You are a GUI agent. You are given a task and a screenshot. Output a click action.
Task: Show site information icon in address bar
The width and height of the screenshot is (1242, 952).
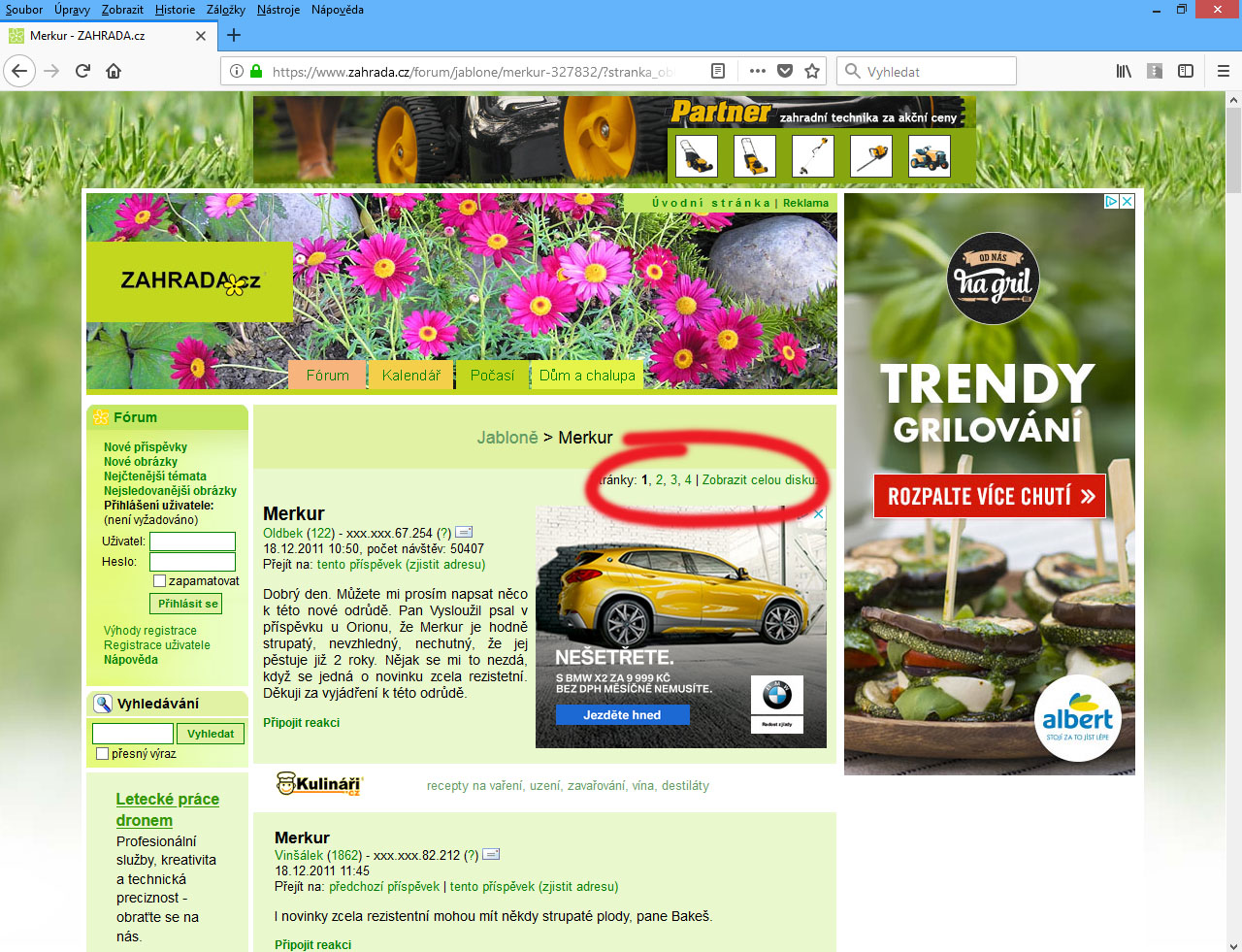pos(236,71)
